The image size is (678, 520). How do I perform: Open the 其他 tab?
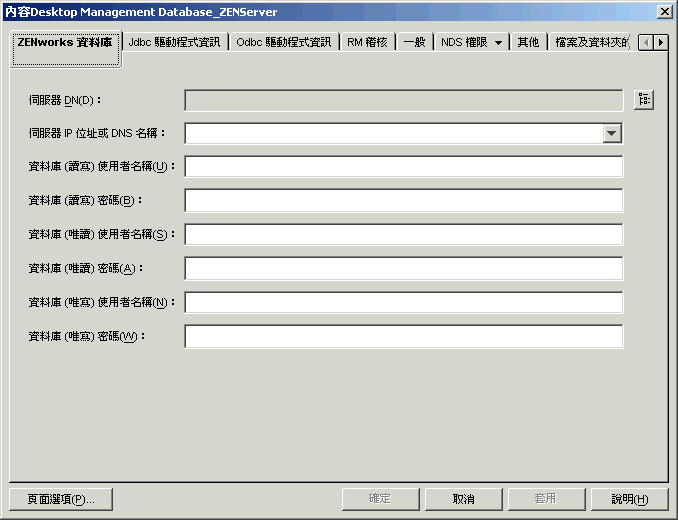click(528, 42)
